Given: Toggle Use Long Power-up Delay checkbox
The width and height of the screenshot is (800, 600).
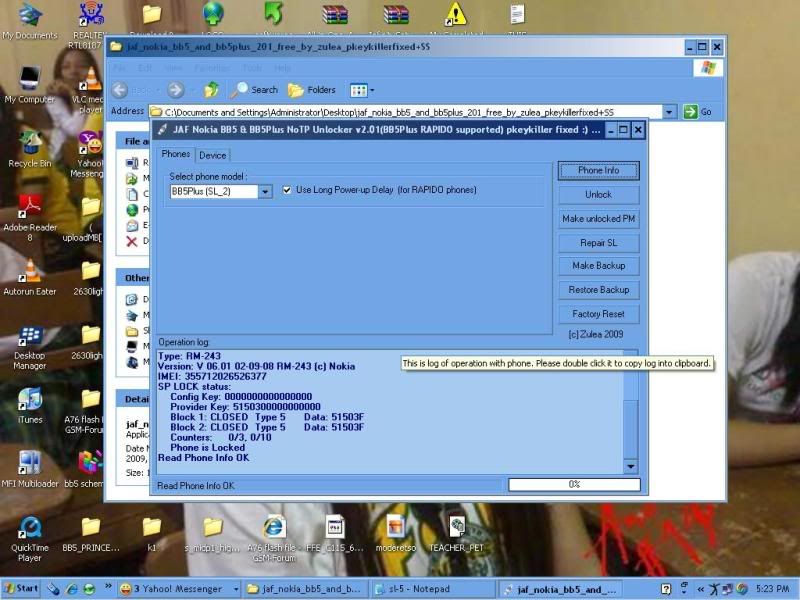Looking at the screenshot, I should 287,190.
